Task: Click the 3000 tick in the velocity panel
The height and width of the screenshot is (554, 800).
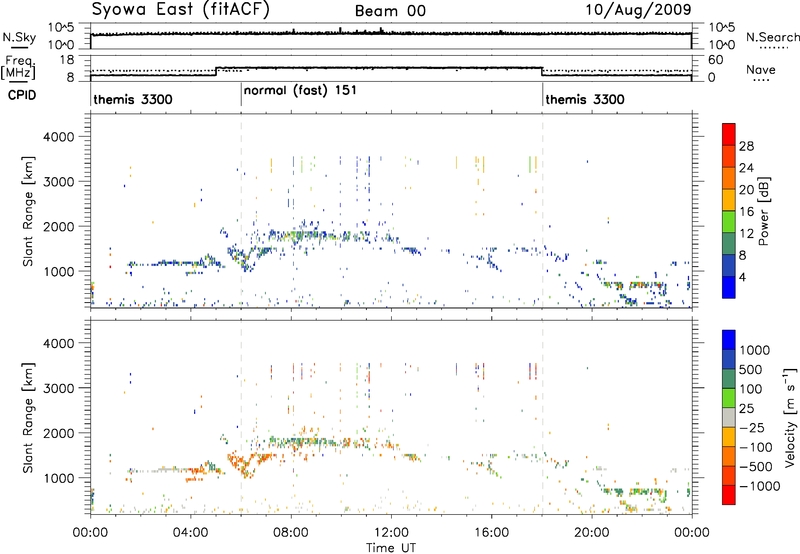Action: pos(58,388)
